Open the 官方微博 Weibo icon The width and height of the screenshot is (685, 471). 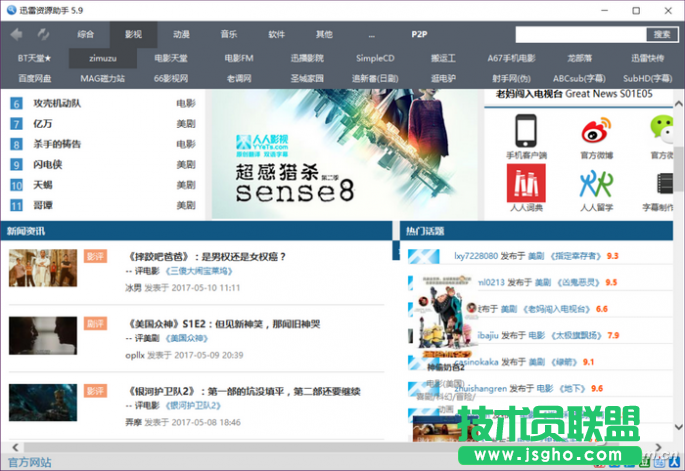click(596, 130)
